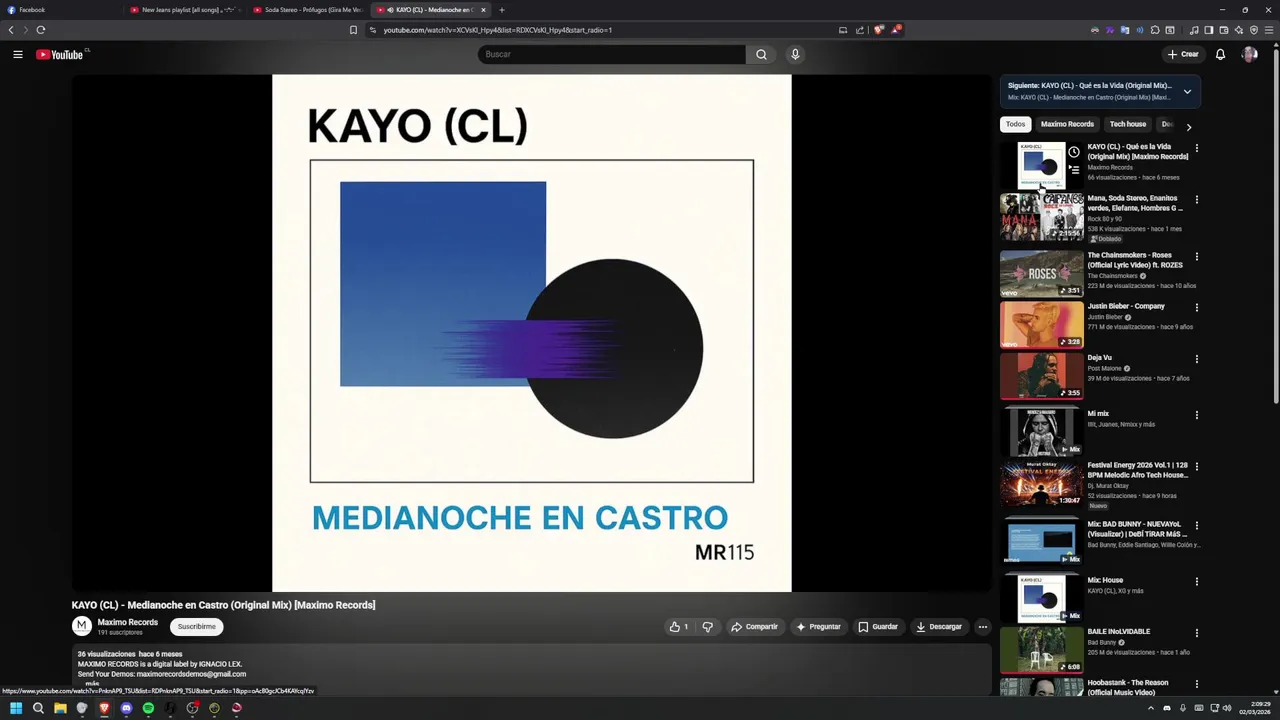Viewport: 1280px width, 720px height.
Task: Show hidden system tray icons
Action: [x=1150, y=708]
